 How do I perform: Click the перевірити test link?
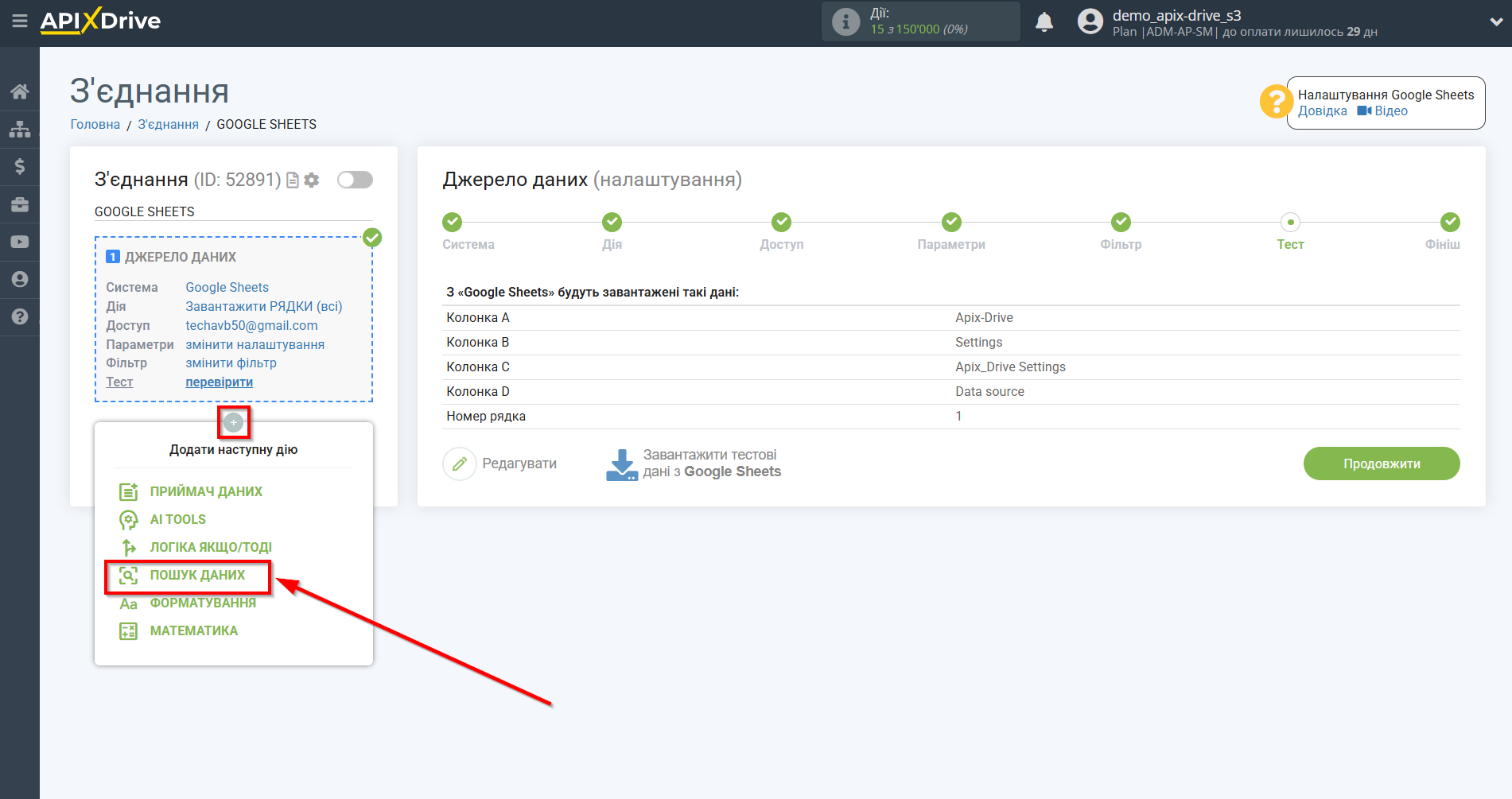point(219,382)
